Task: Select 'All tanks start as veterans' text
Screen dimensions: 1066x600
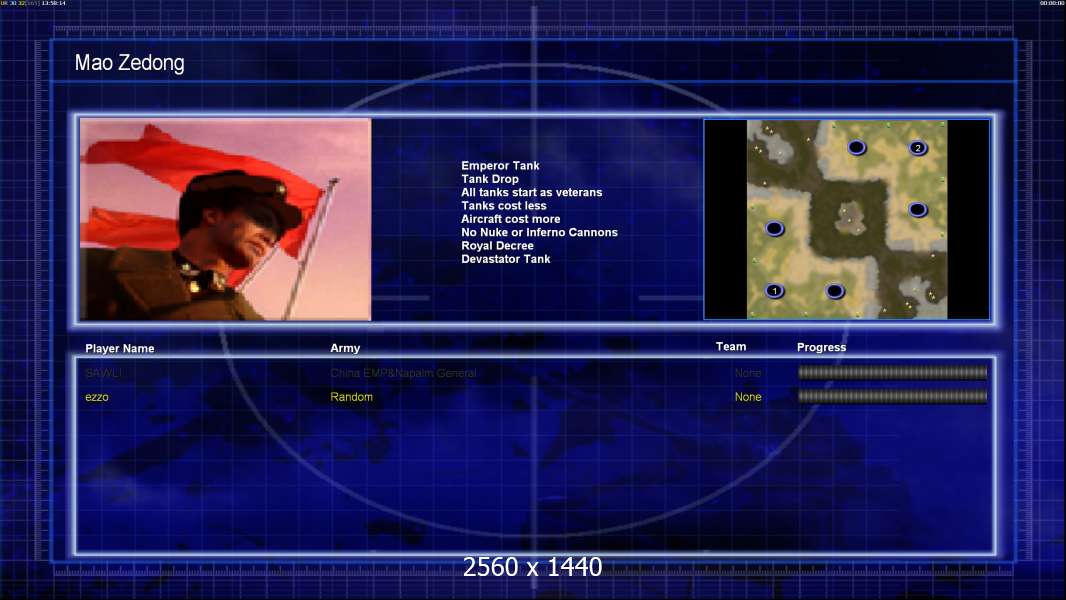Action: [x=532, y=192]
